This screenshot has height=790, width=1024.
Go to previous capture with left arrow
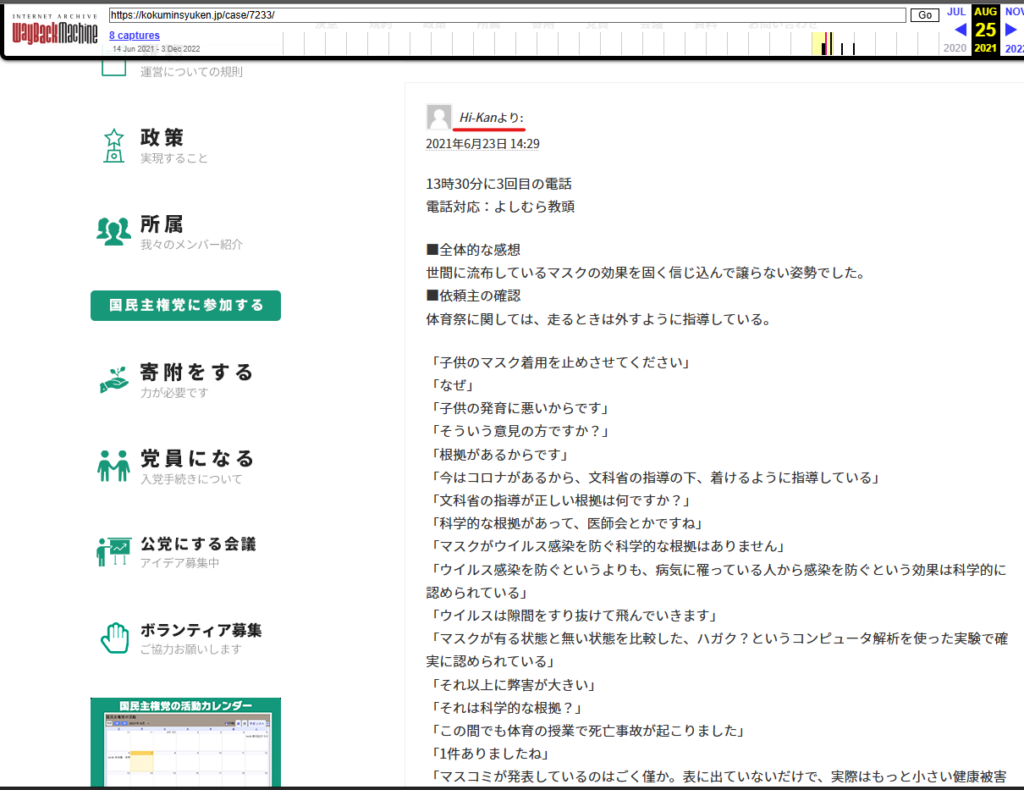(x=960, y=30)
